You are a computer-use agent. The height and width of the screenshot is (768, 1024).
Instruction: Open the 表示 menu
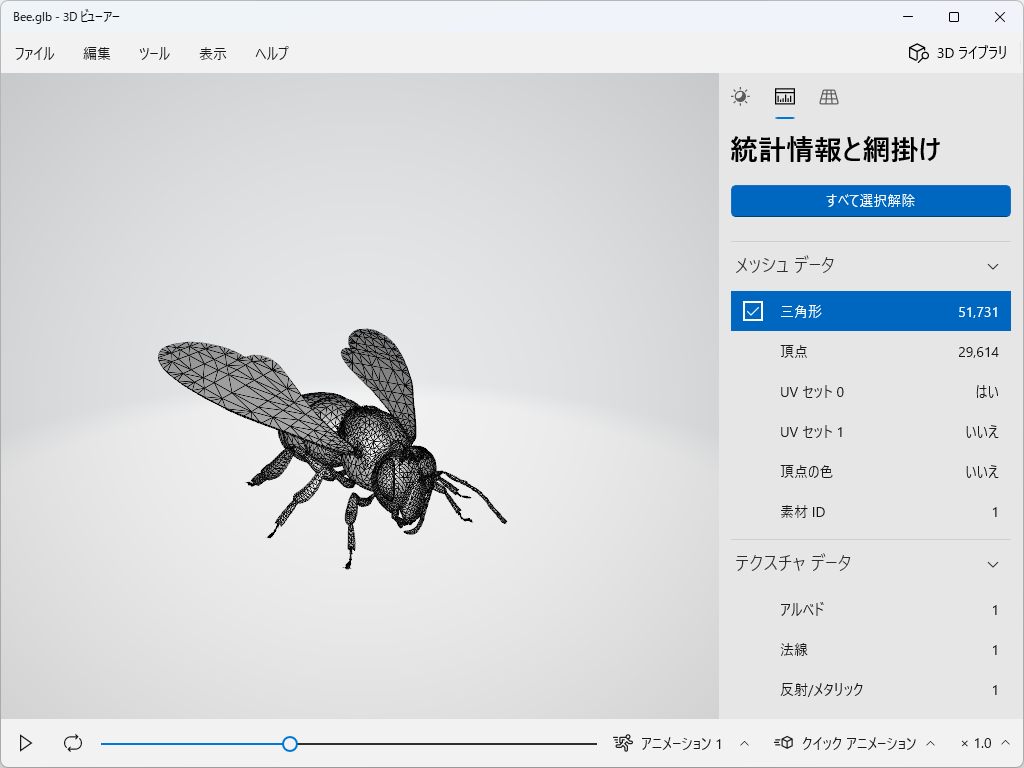(214, 54)
